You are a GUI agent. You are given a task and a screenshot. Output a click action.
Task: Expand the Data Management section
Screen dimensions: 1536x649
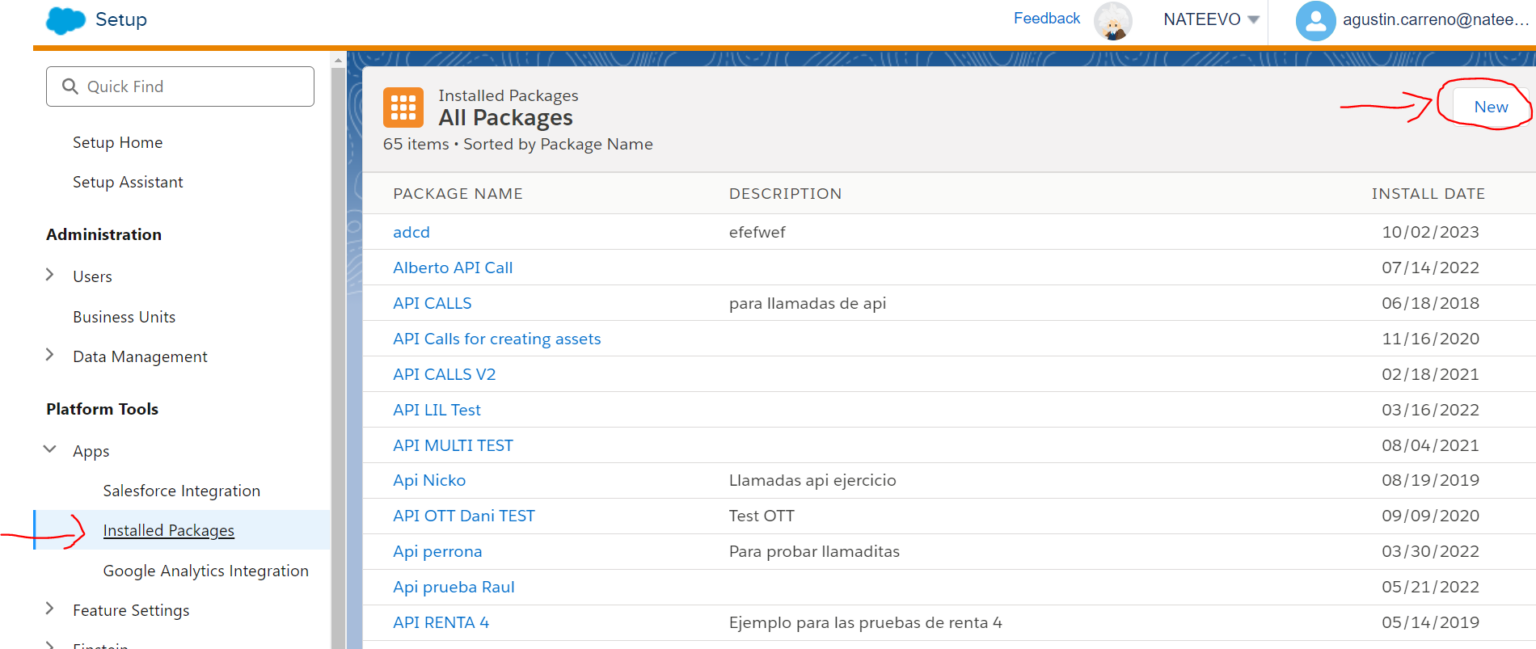point(49,355)
